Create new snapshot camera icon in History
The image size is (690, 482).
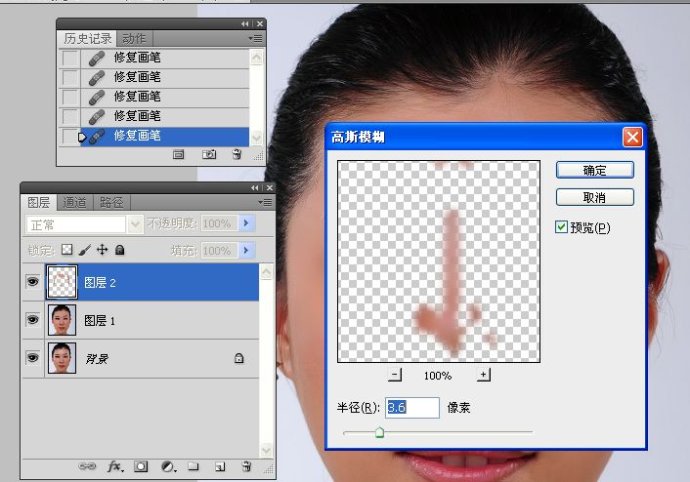(209, 155)
